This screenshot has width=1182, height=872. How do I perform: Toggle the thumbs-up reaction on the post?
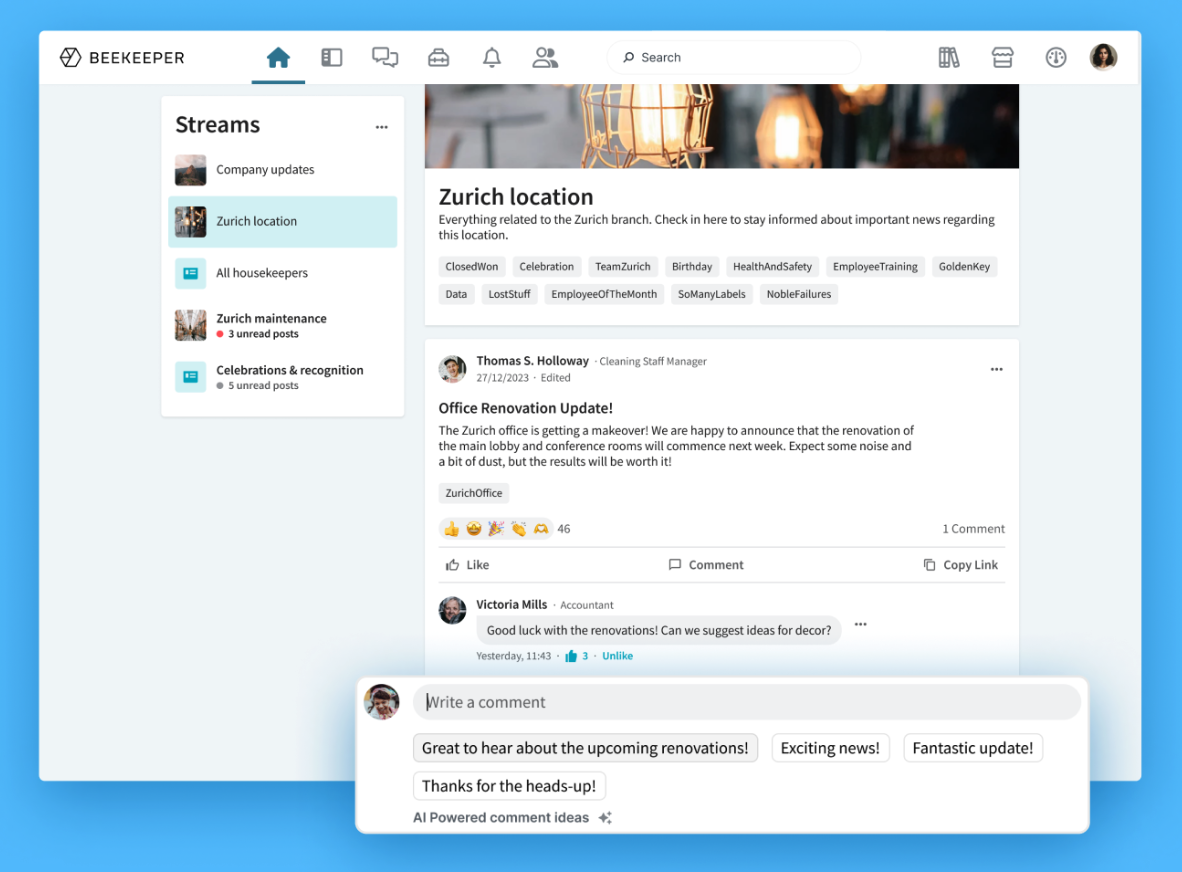451,528
